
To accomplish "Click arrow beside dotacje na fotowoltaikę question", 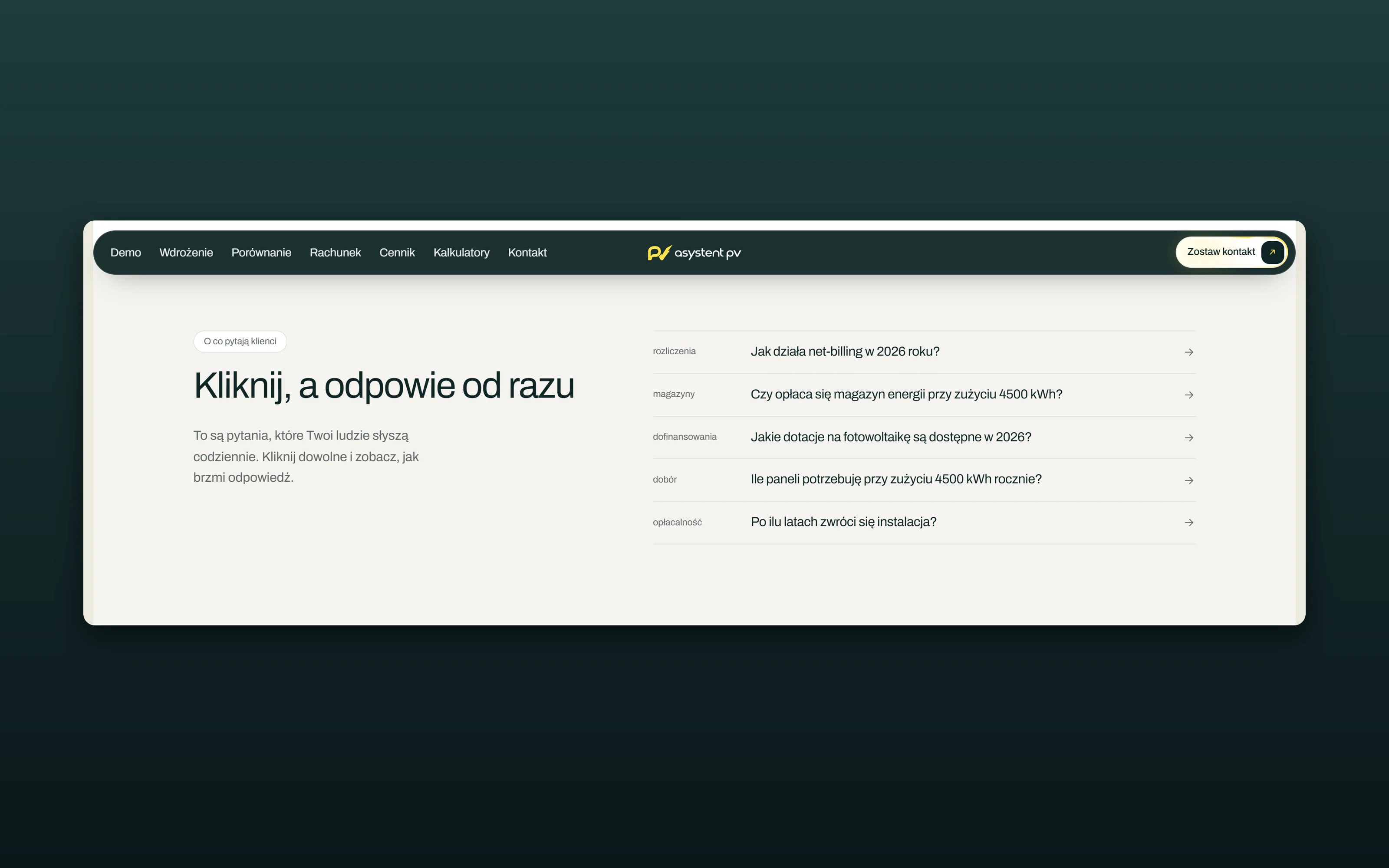I will (1189, 437).
